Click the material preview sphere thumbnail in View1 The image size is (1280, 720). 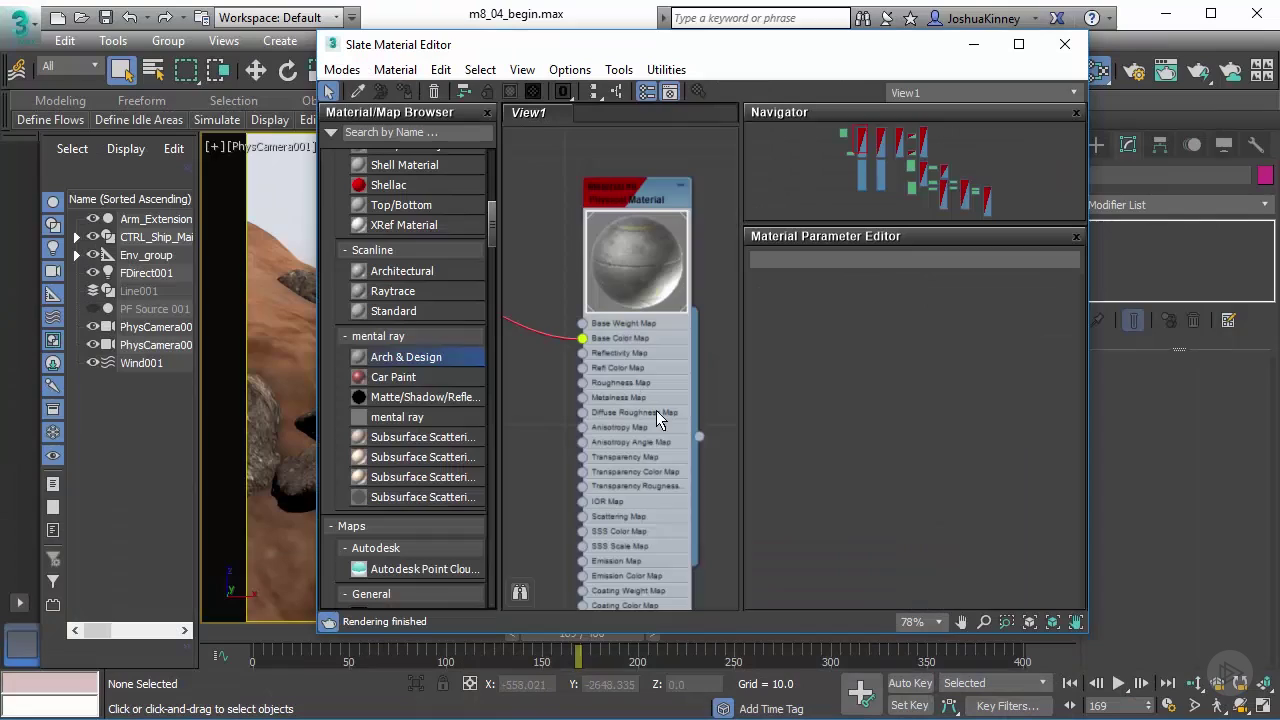(x=637, y=262)
